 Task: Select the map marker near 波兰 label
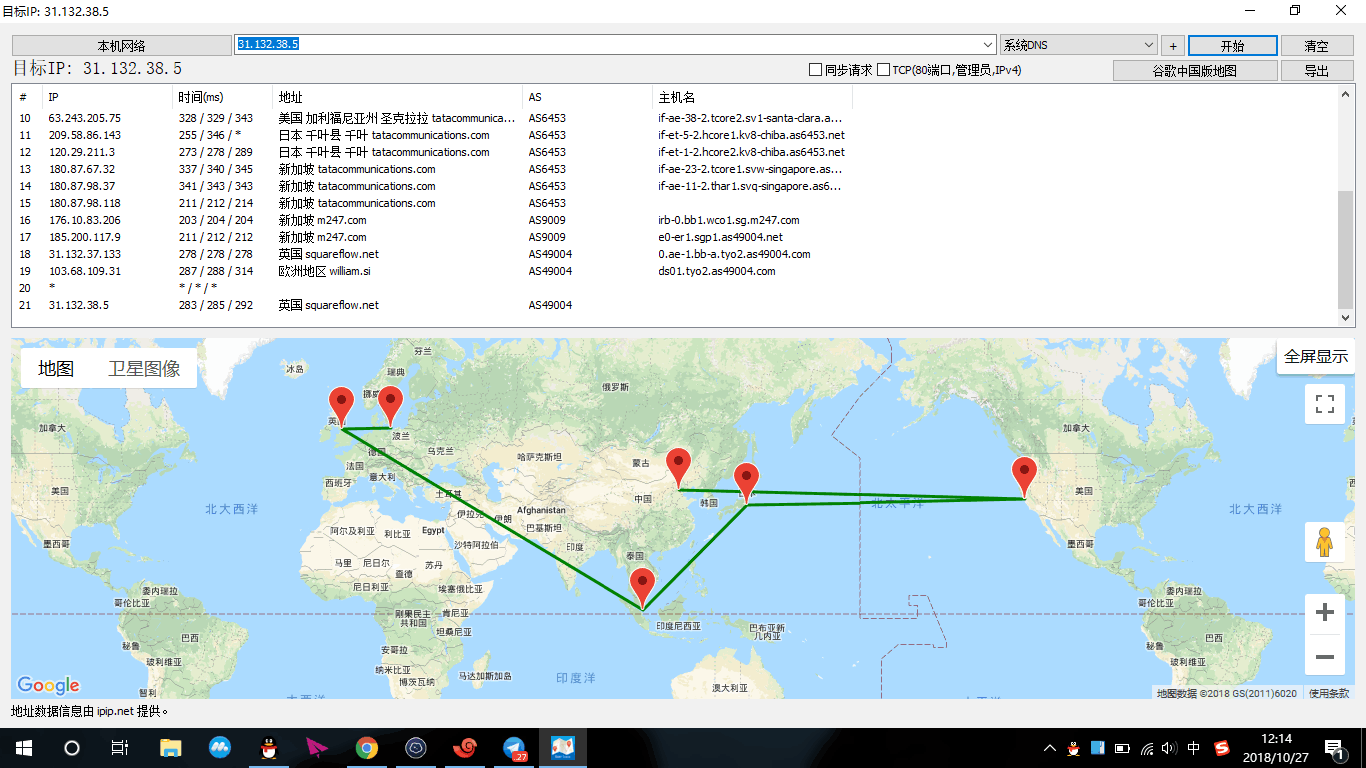point(390,406)
